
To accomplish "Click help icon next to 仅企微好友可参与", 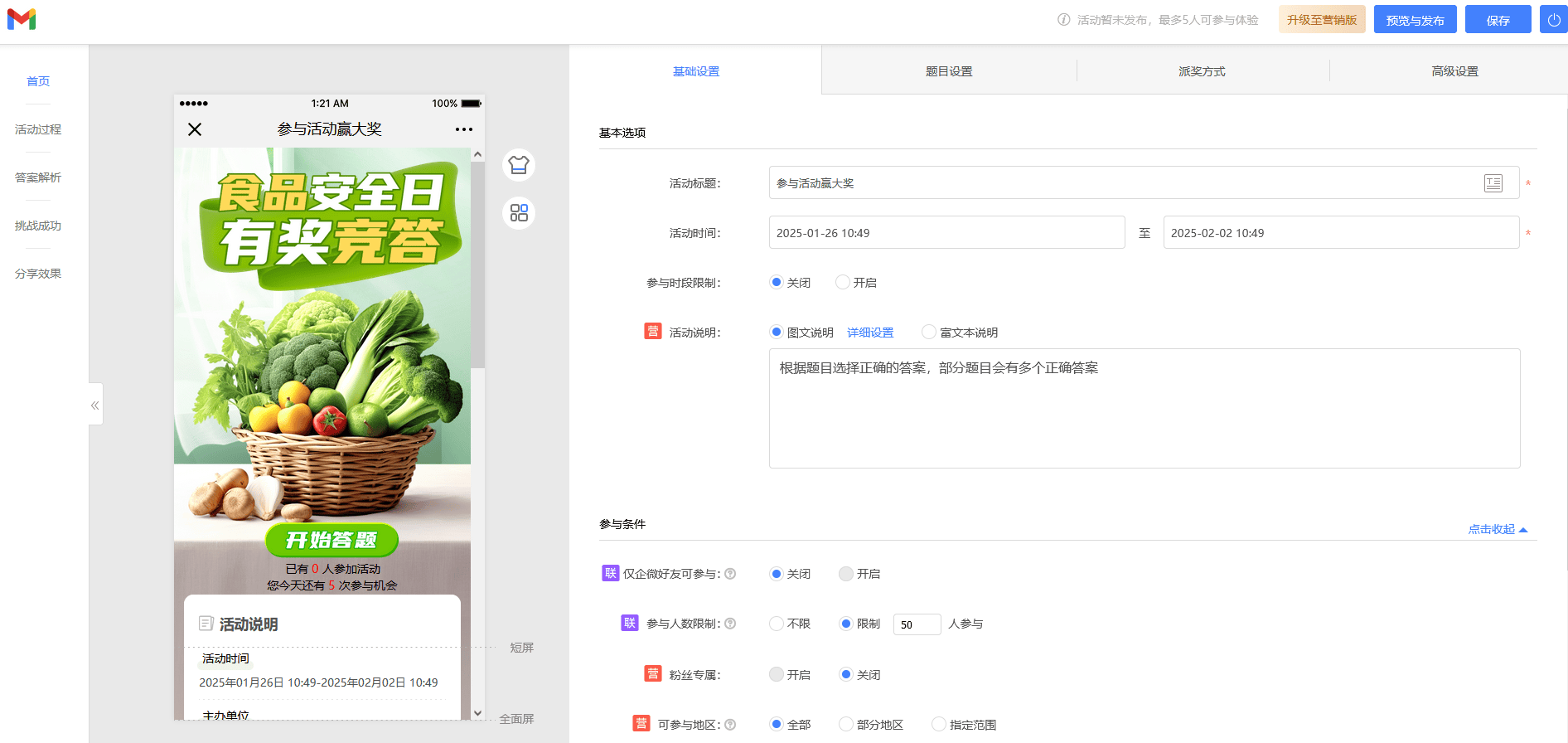I will click(x=730, y=574).
